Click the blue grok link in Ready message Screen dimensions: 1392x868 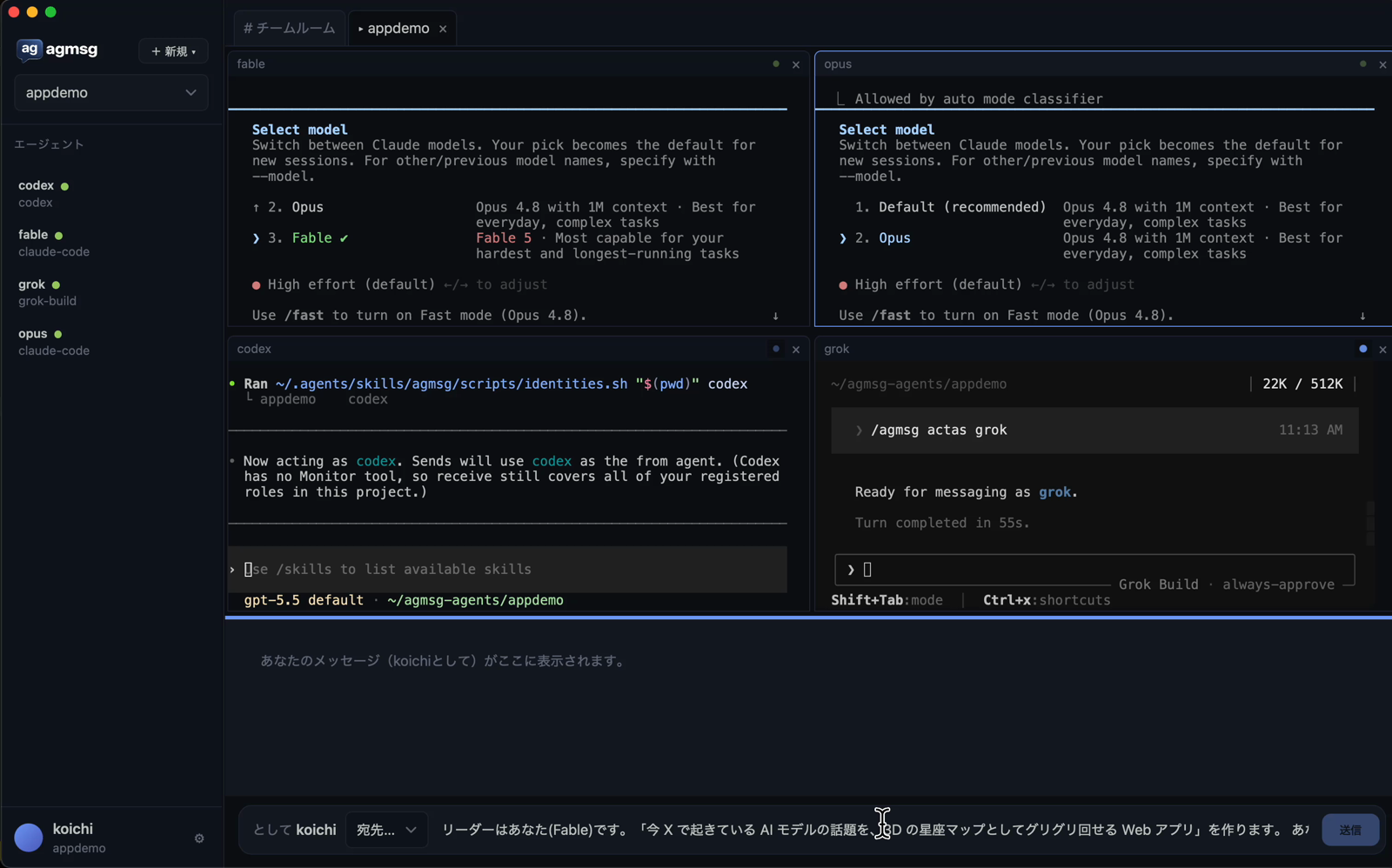click(x=1054, y=492)
